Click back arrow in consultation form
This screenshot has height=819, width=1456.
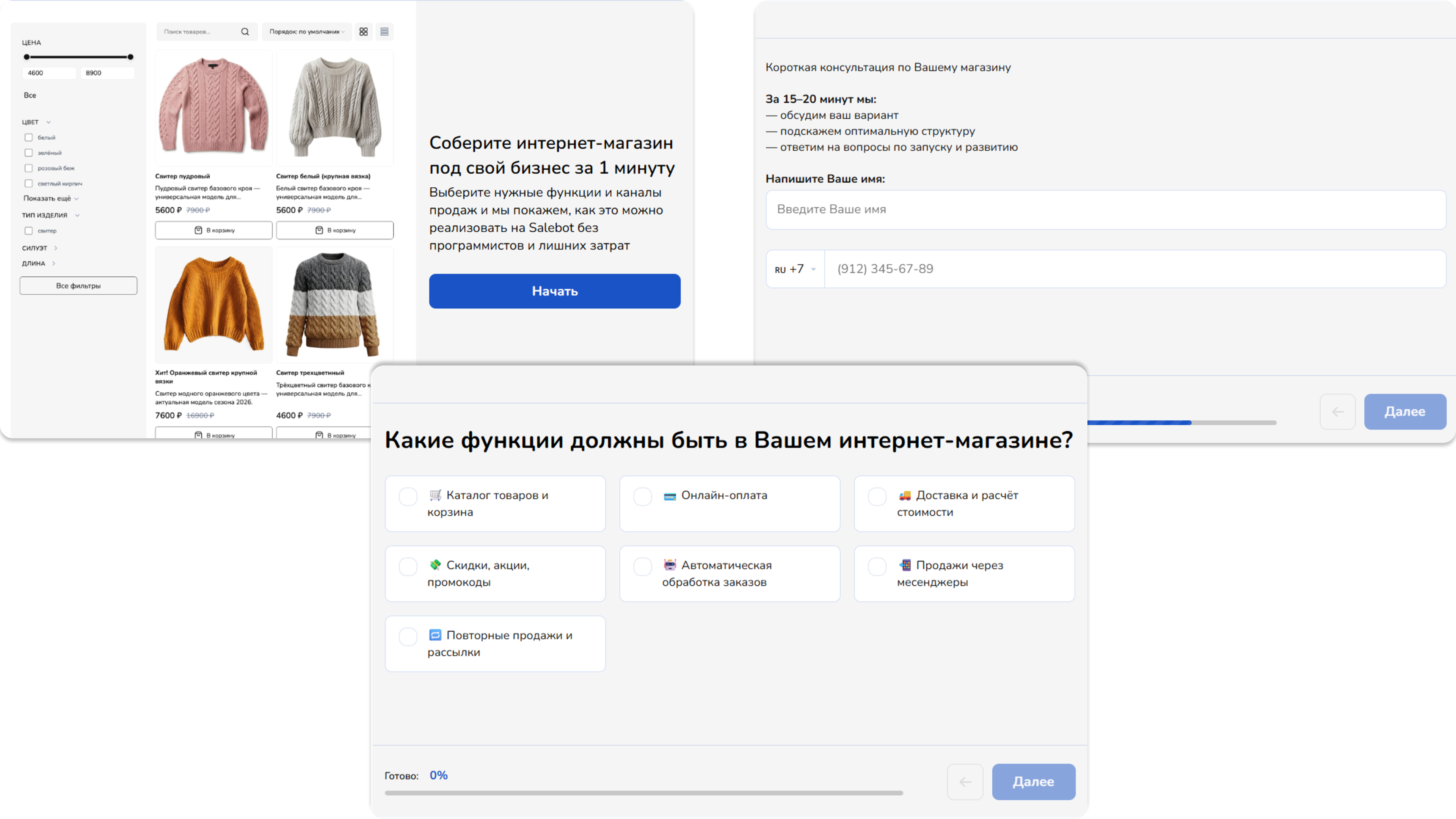point(1337,411)
